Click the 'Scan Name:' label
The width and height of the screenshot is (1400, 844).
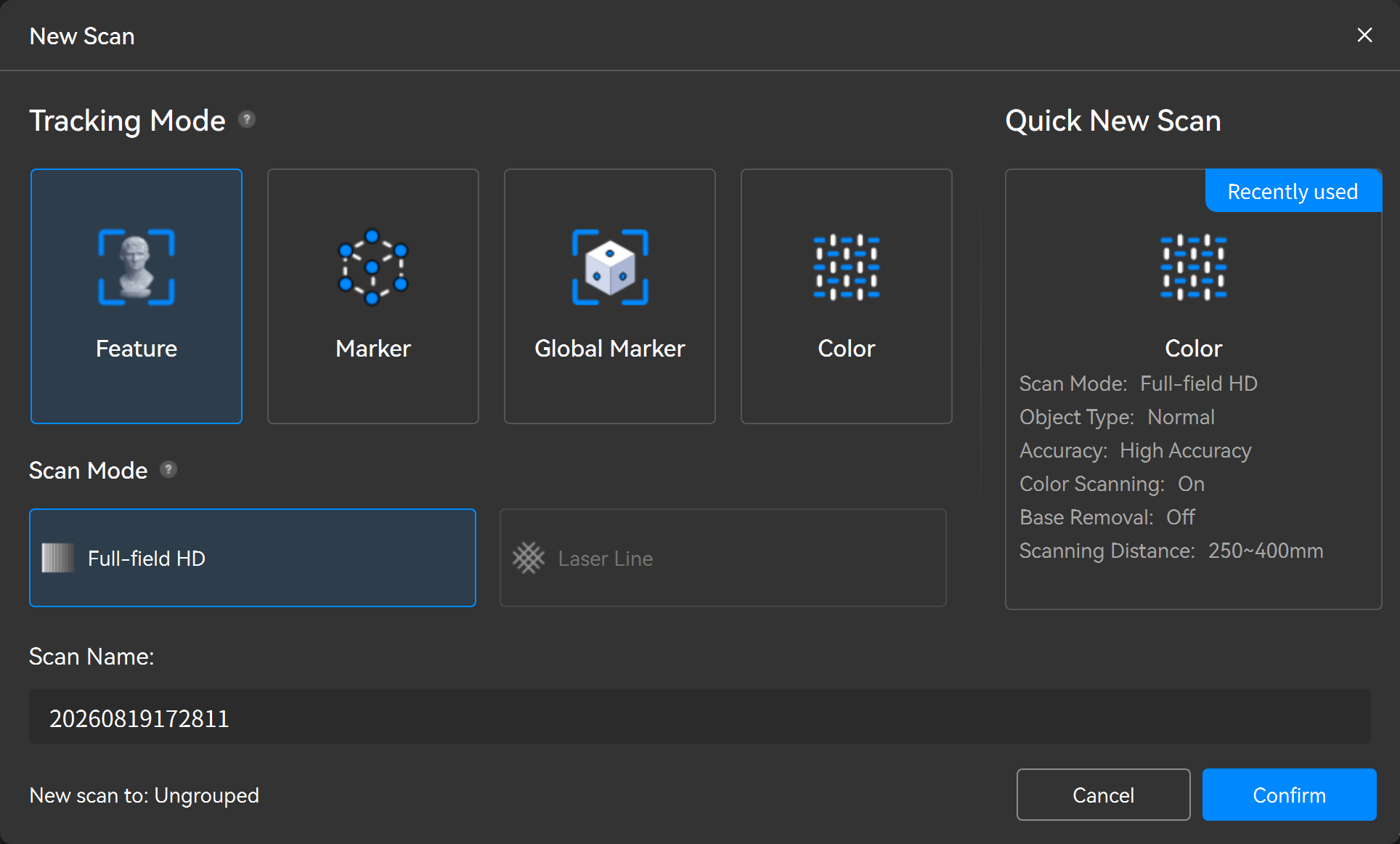pos(91,657)
